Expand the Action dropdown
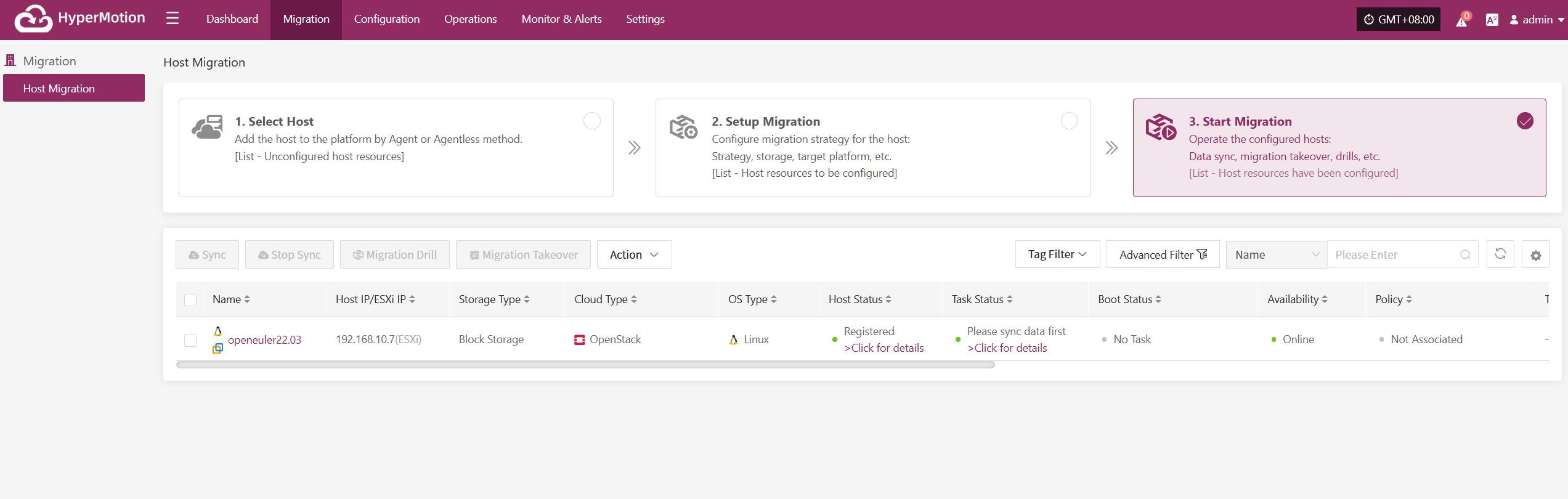The height and width of the screenshot is (499, 1568). pos(634,254)
